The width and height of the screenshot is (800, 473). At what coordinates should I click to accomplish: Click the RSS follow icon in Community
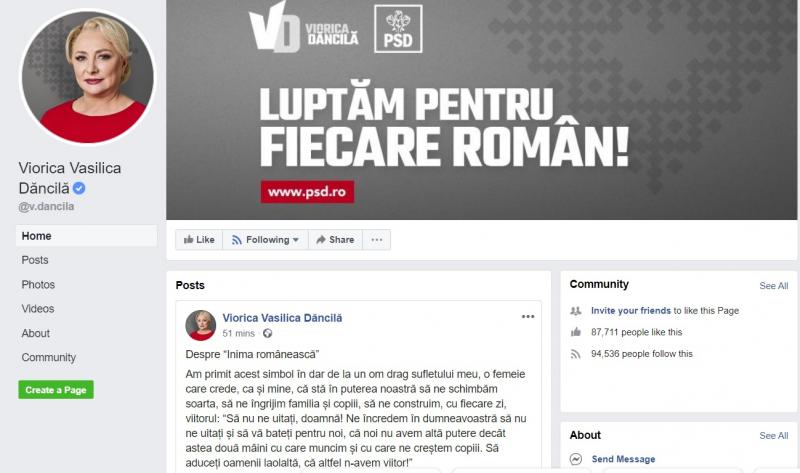(576, 354)
